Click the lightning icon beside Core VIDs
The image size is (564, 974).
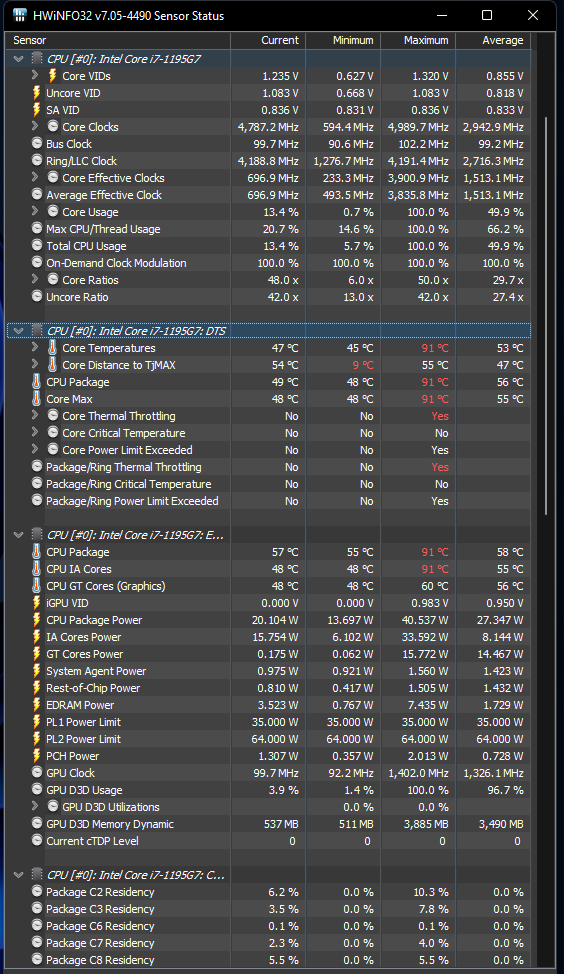click(x=53, y=76)
